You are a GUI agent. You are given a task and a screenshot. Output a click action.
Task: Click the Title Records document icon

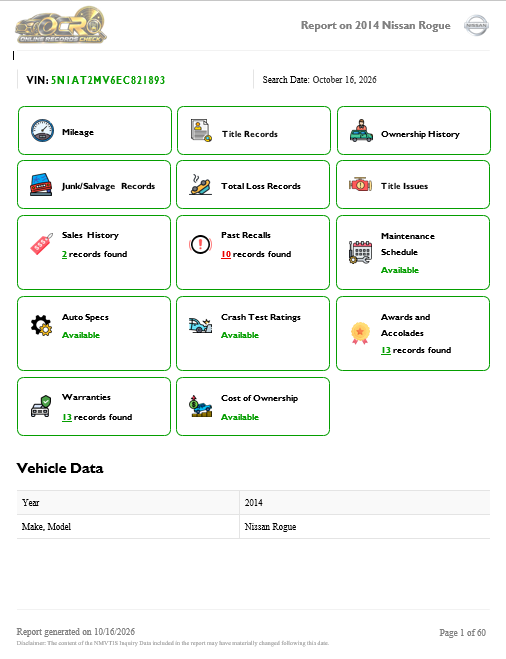[201, 130]
